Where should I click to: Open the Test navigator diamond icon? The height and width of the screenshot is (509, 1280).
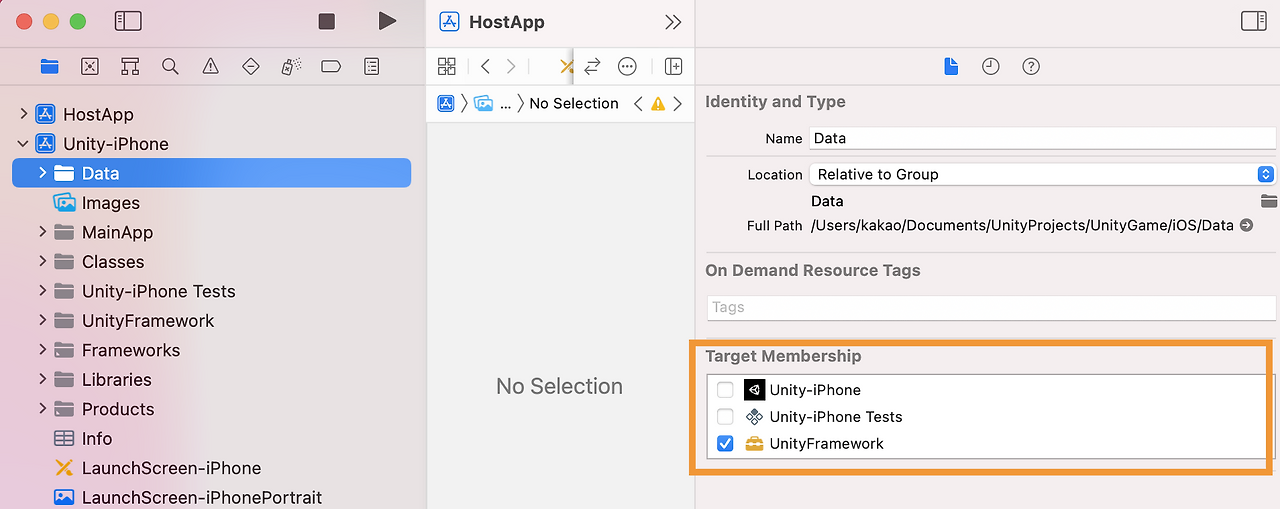click(x=251, y=66)
